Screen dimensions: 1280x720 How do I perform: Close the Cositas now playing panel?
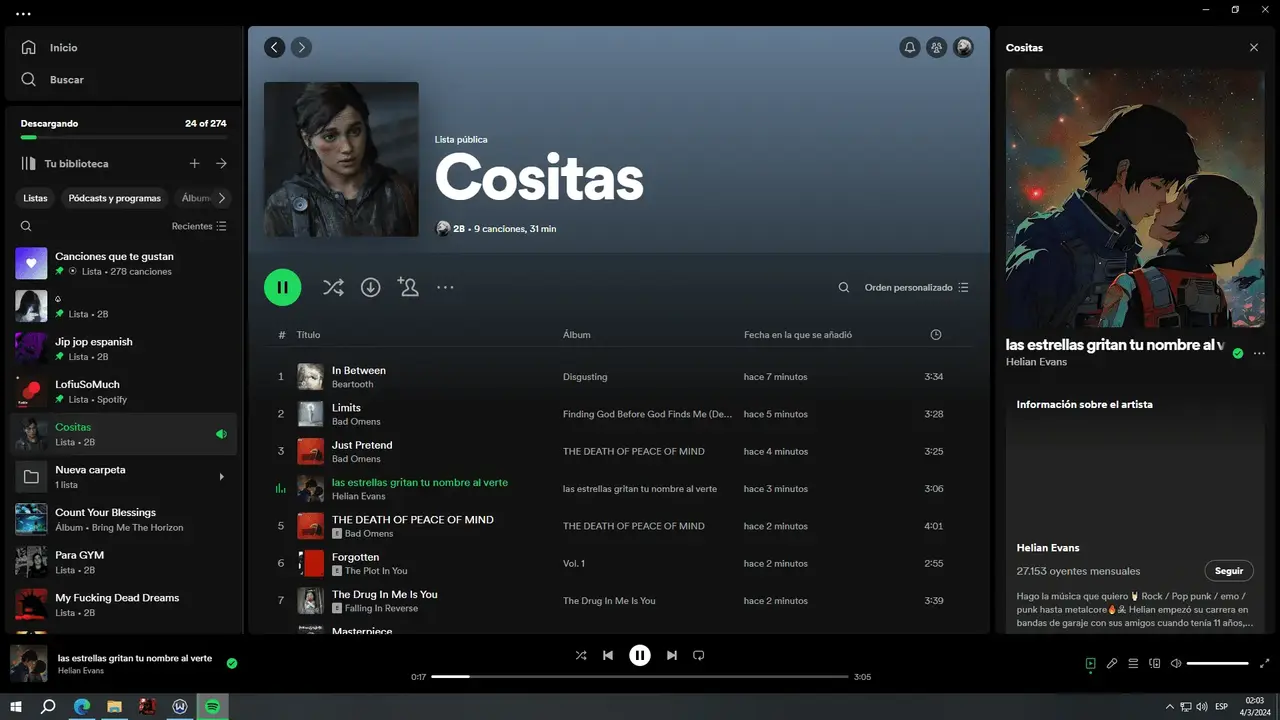pyautogui.click(x=1254, y=47)
